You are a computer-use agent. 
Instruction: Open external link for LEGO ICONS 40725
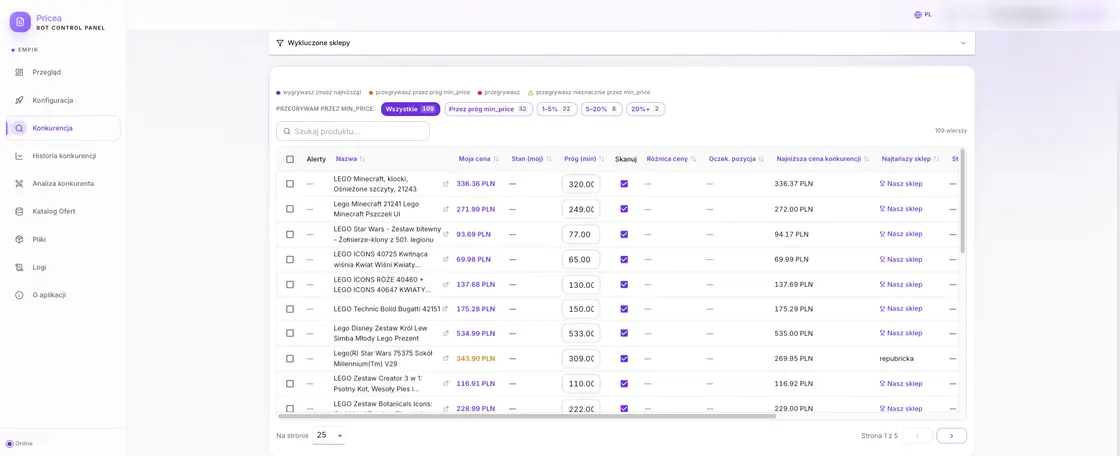point(446,259)
